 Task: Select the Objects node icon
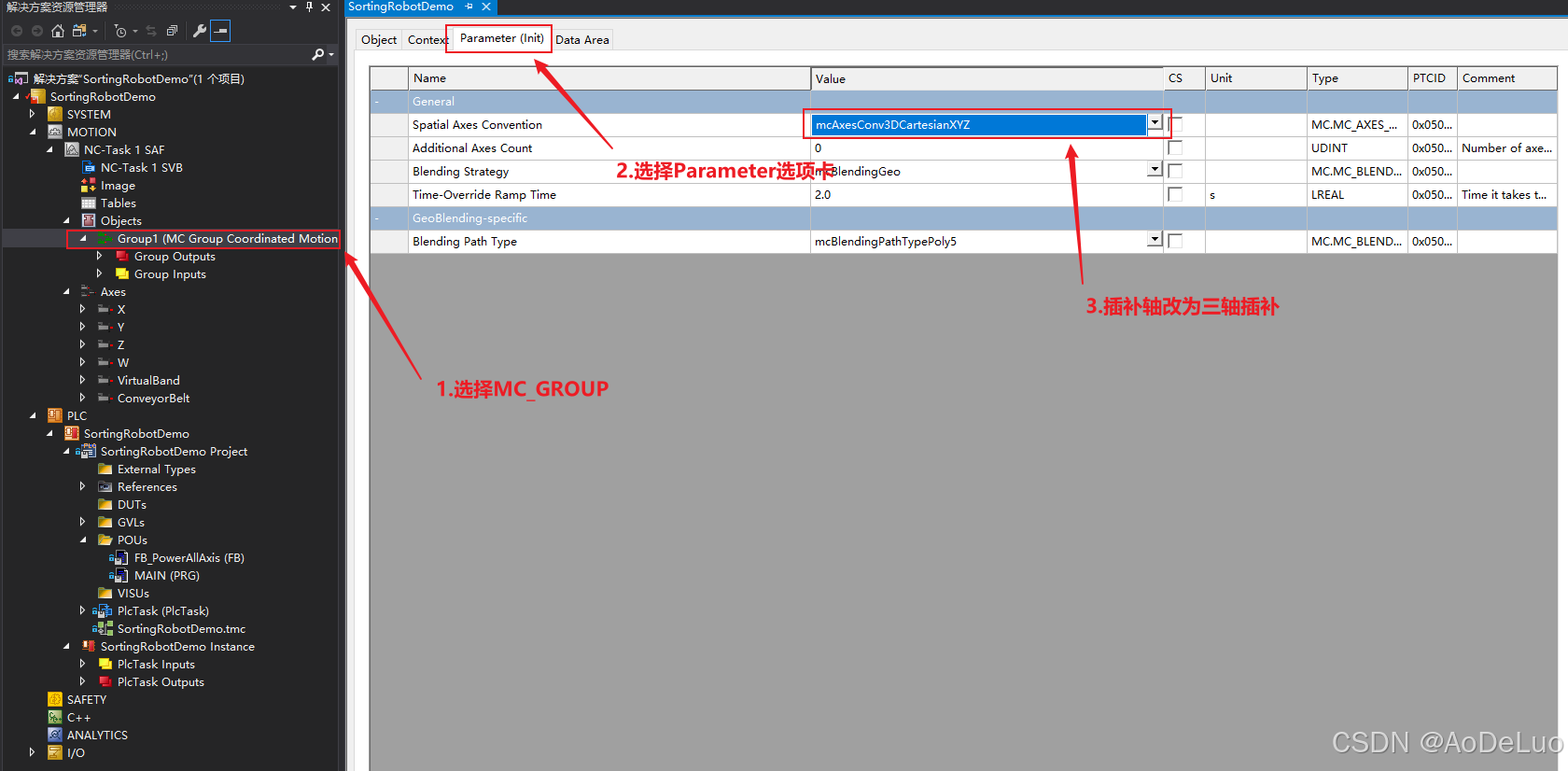click(x=89, y=220)
